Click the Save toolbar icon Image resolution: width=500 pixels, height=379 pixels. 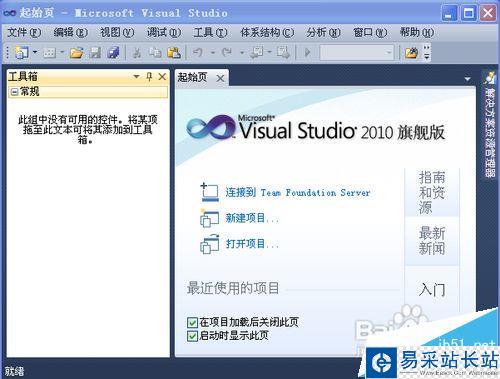coord(95,53)
